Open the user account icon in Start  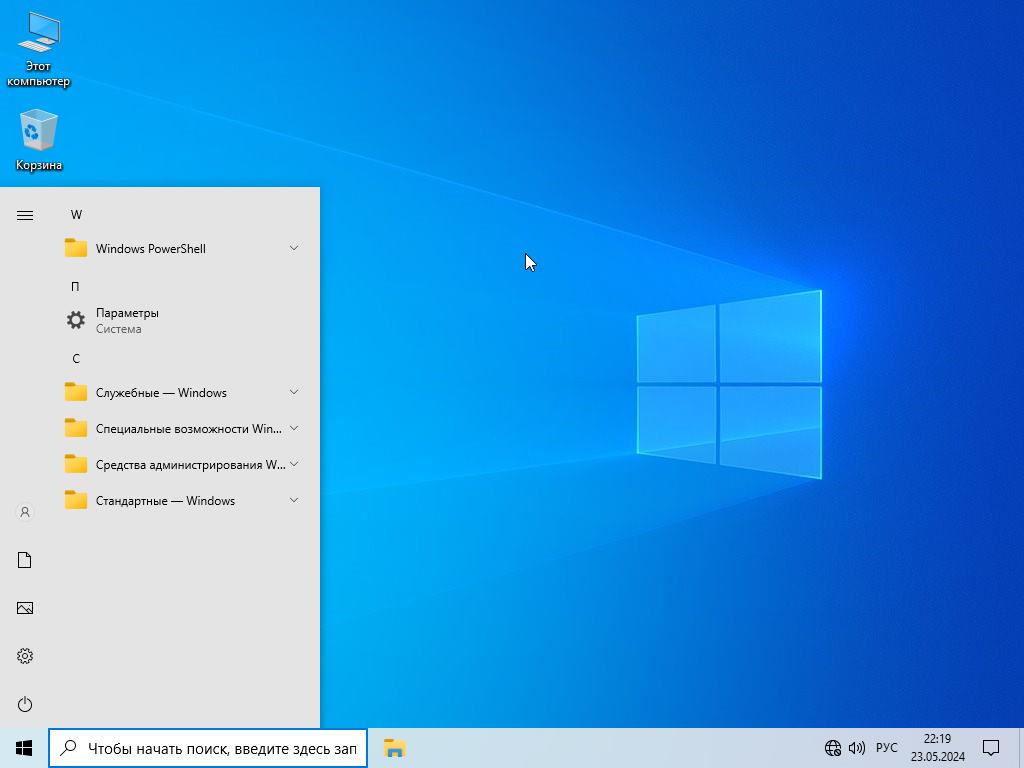(25, 512)
